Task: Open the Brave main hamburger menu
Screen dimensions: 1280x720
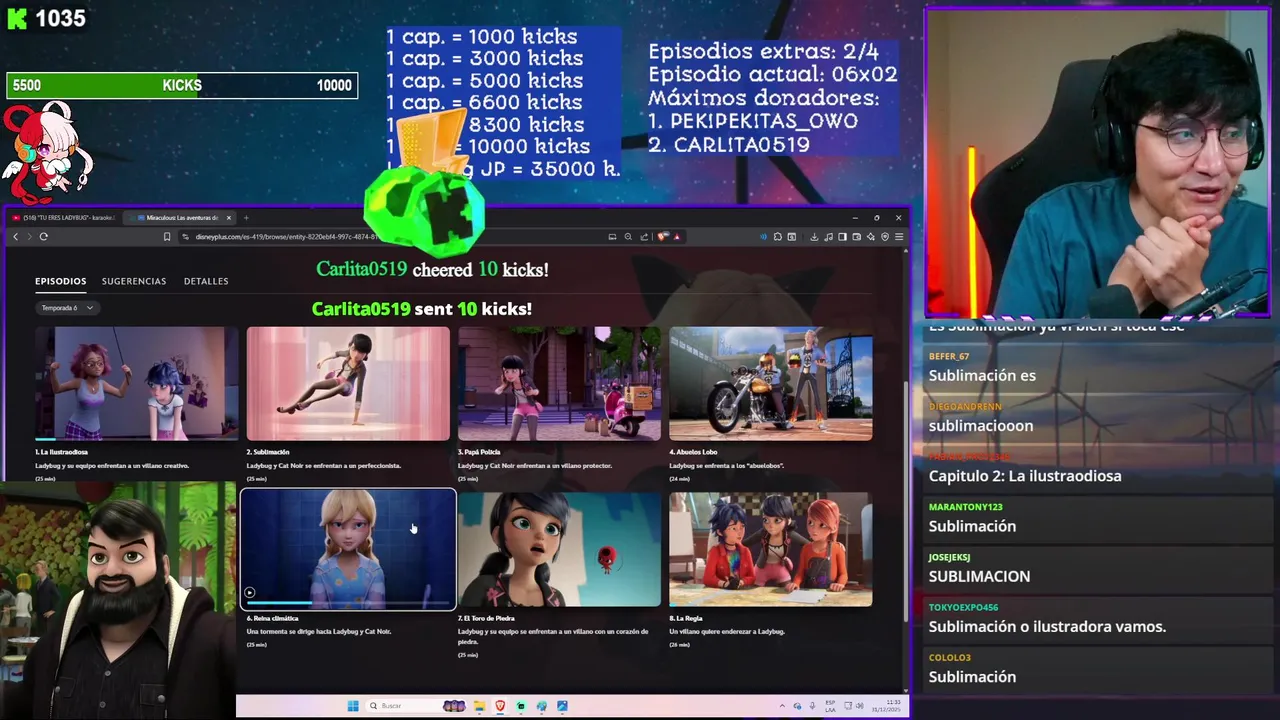Action: pos(899,237)
